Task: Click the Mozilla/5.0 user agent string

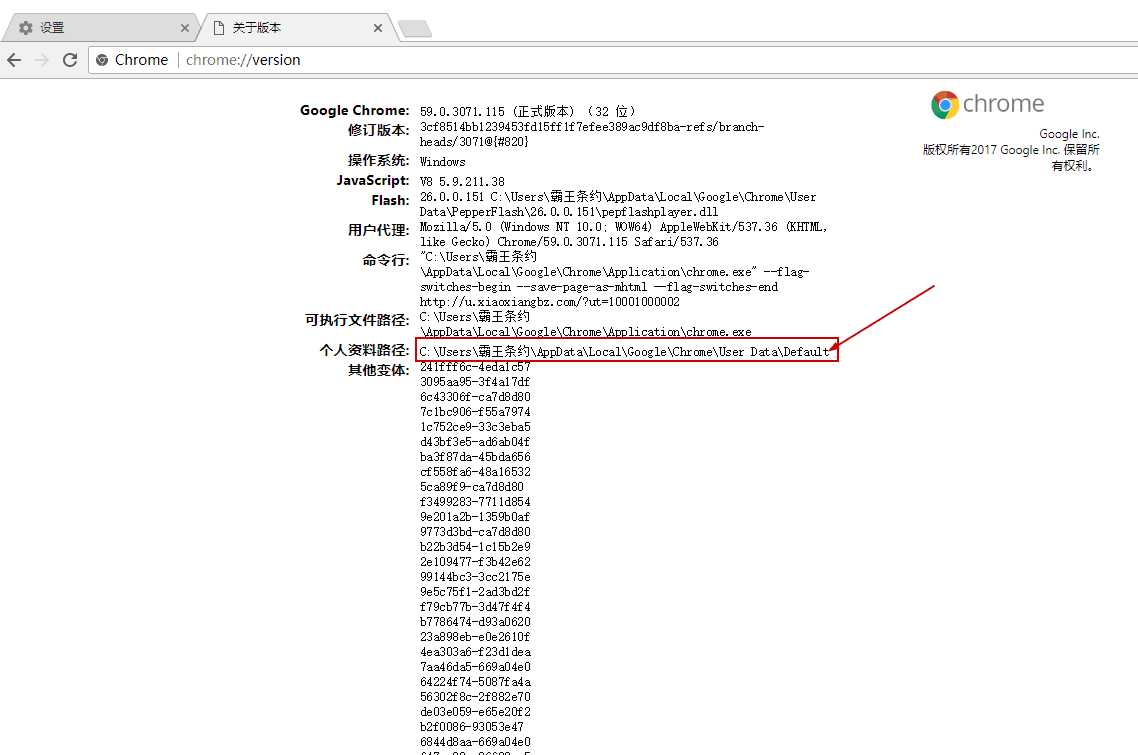Action: tap(623, 234)
